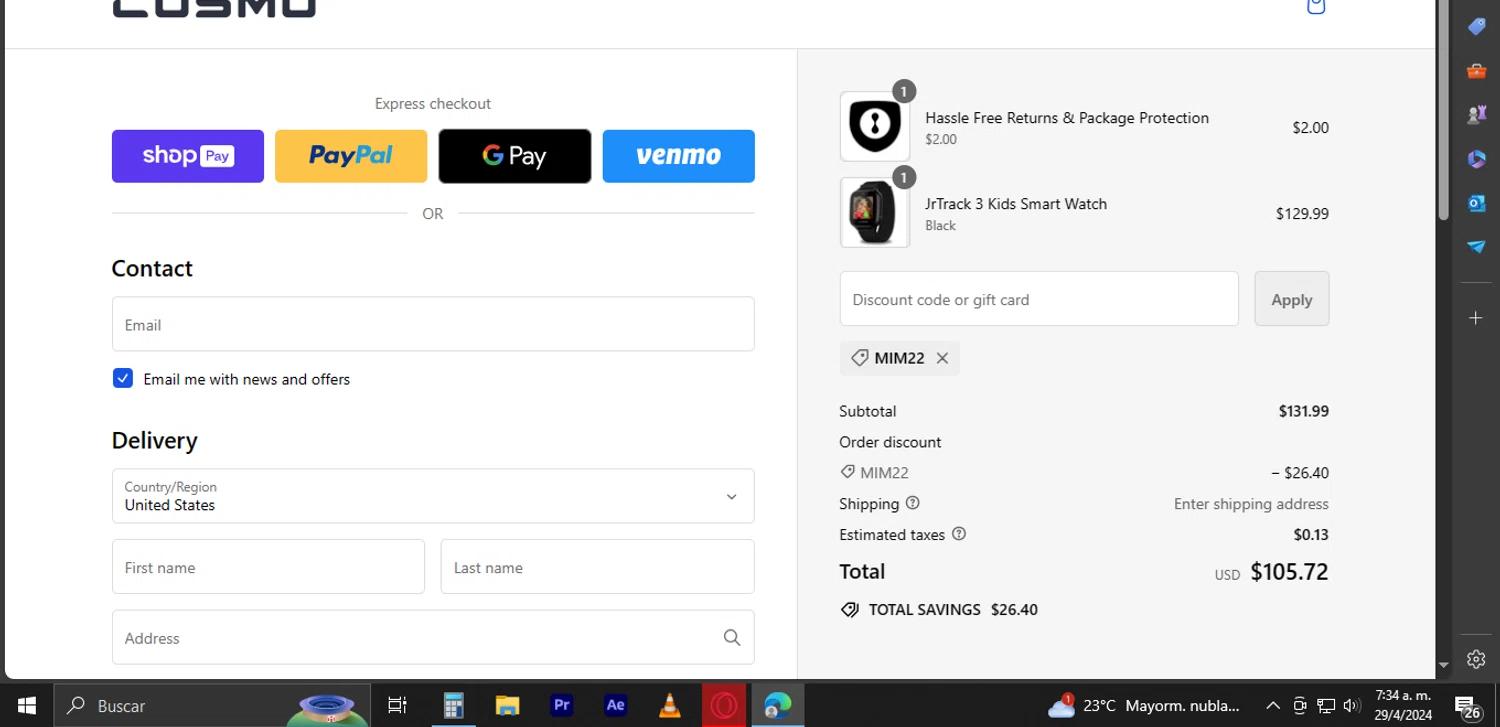This screenshot has width=1500, height=727.
Task: Click the Email input field
Action: 432,324
